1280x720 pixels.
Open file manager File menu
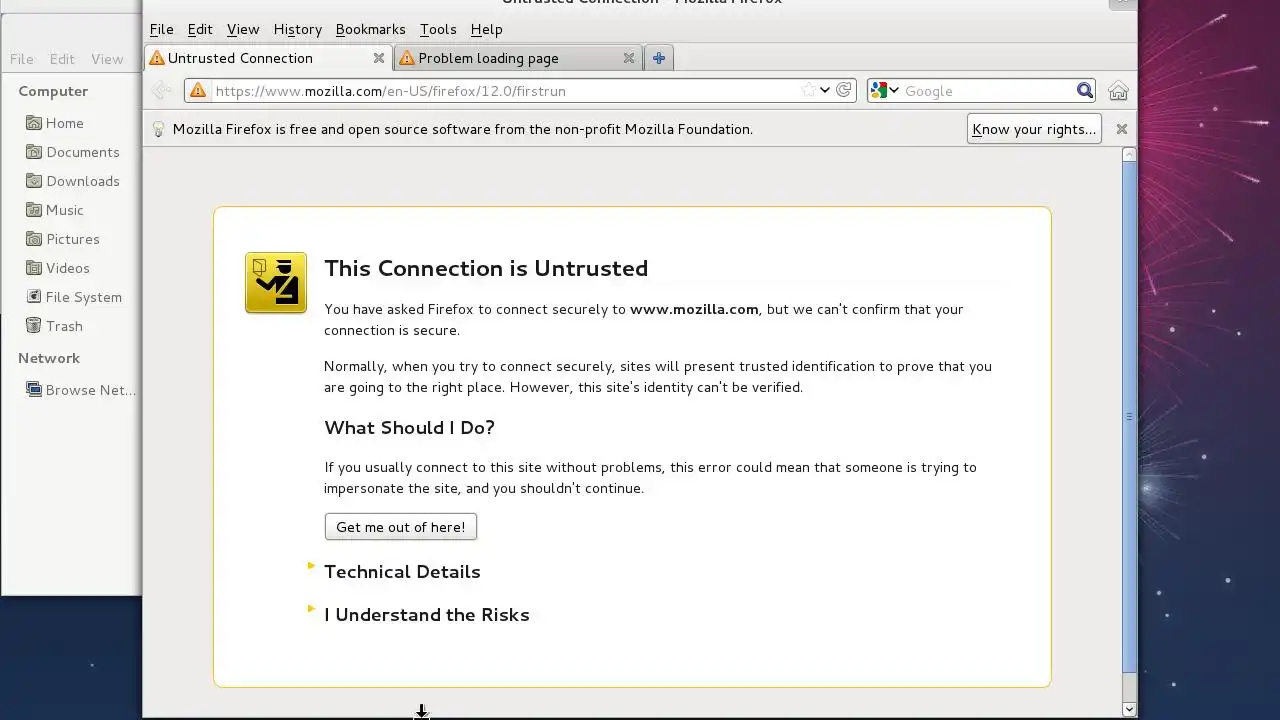coord(22,59)
